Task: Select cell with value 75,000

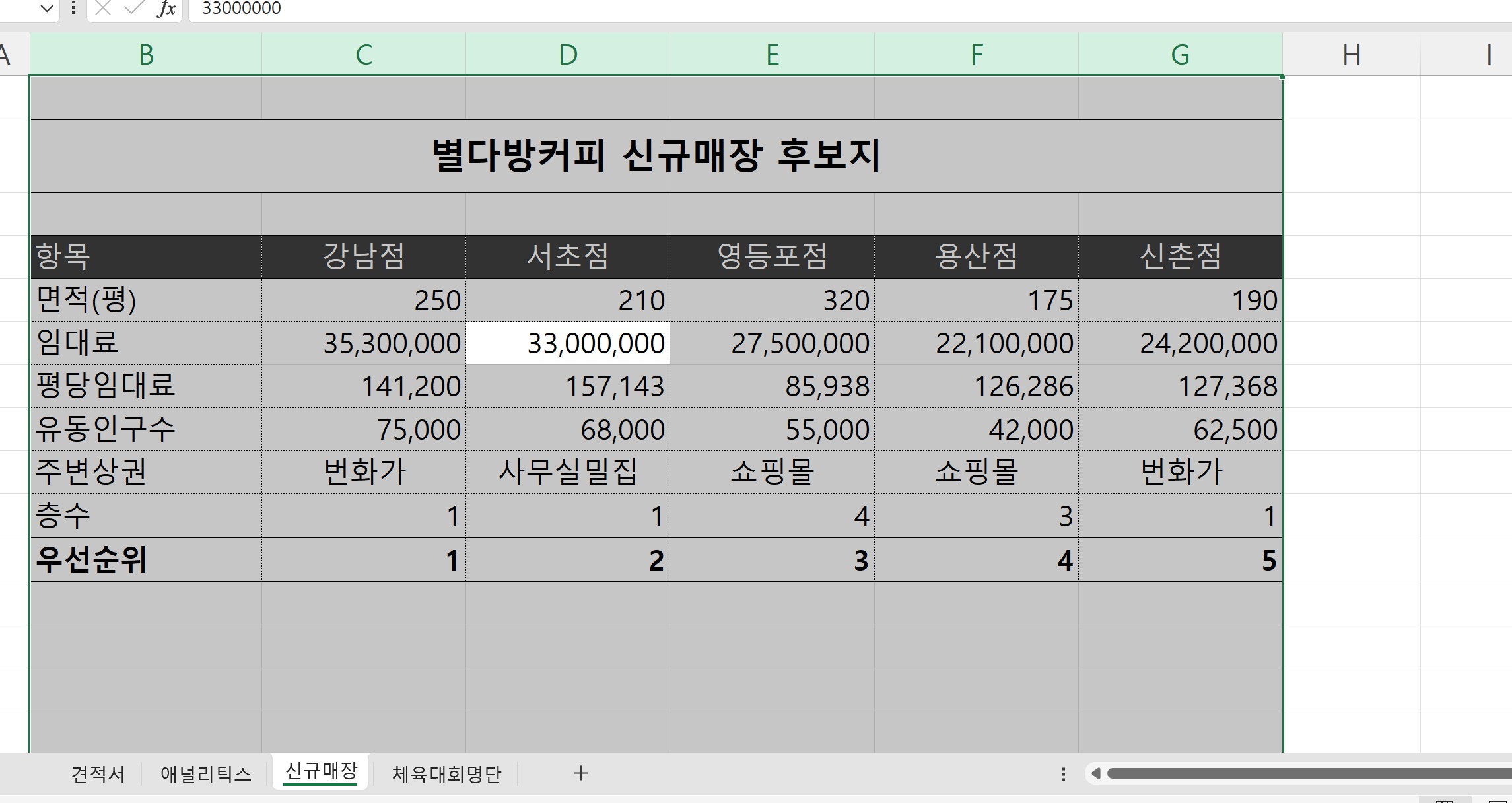Action: point(364,429)
